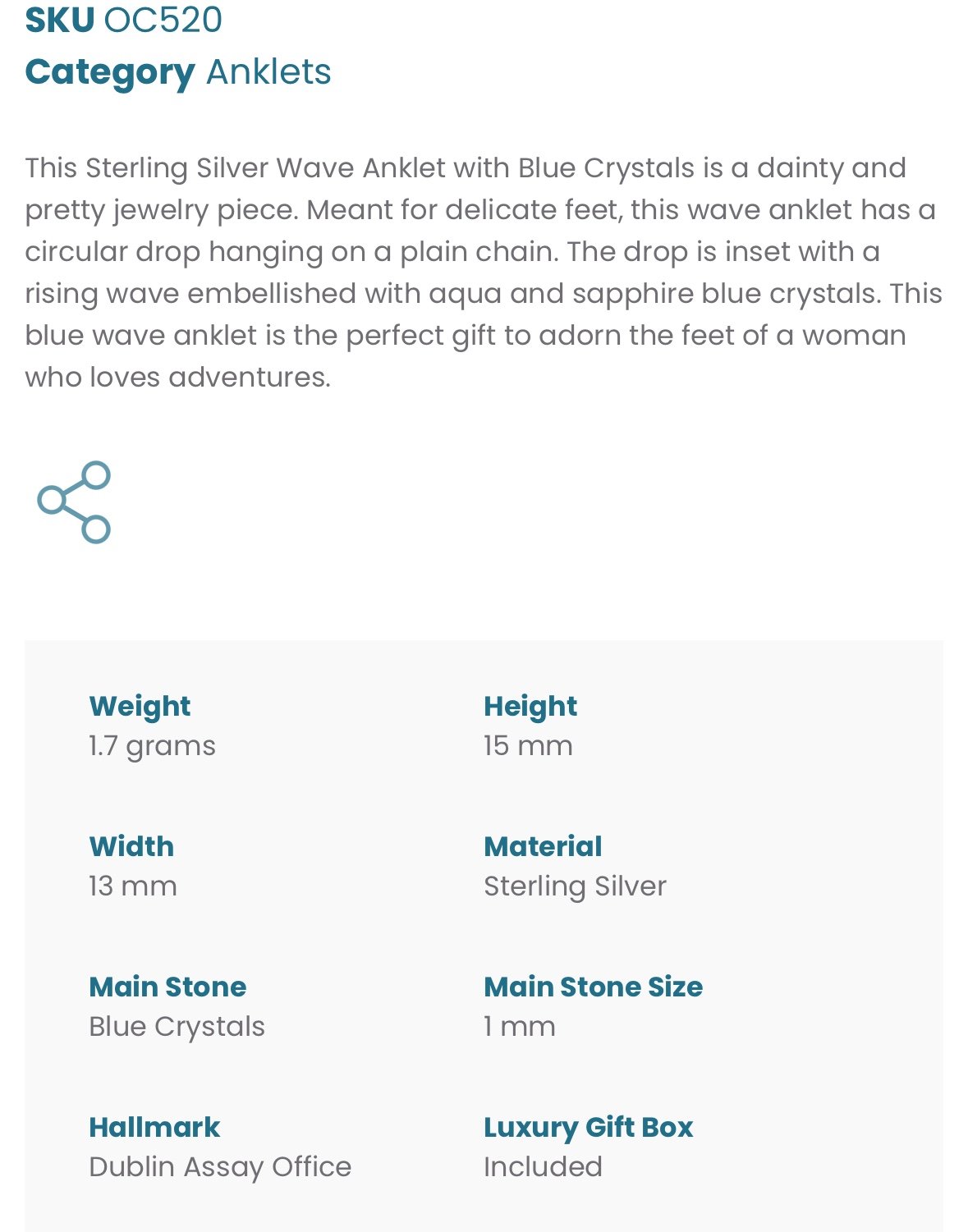Click the Weight specification heading
The height and width of the screenshot is (1232, 968).
(140, 706)
